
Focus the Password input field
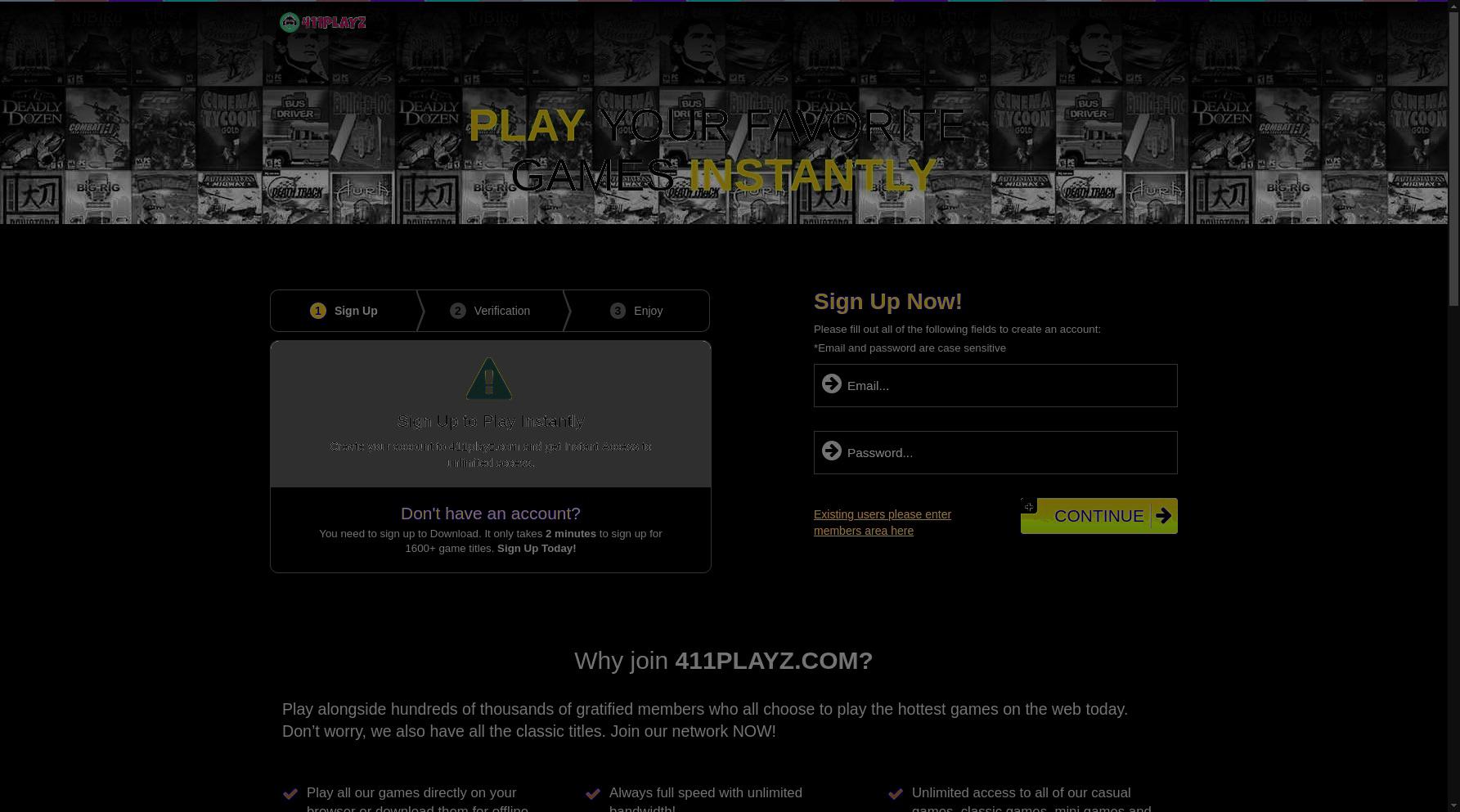click(x=995, y=452)
